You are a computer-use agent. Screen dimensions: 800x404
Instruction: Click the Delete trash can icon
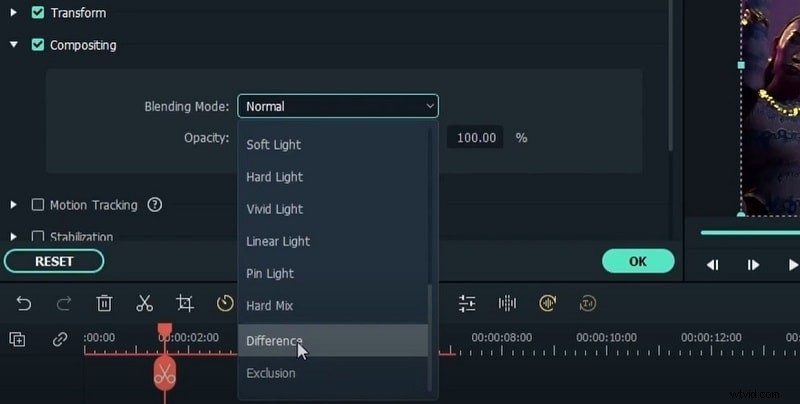[104, 303]
